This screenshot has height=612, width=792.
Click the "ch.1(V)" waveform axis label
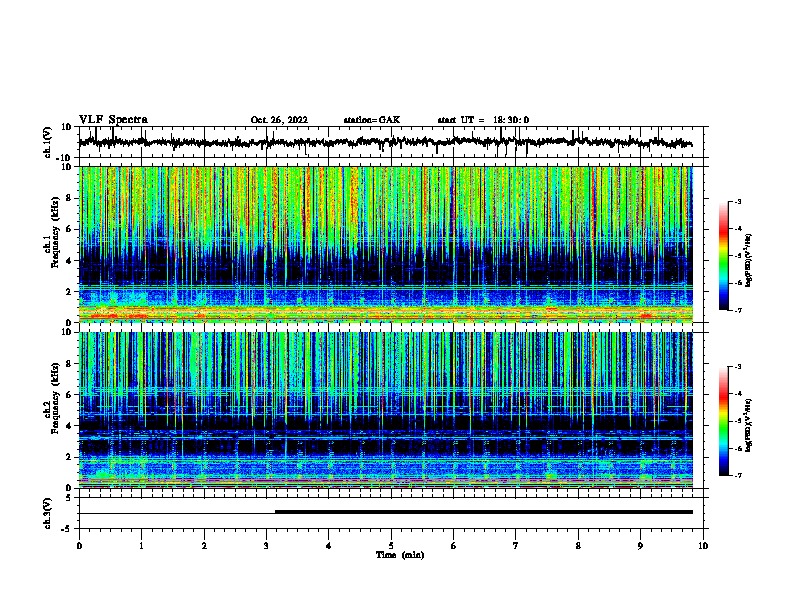coord(48,142)
